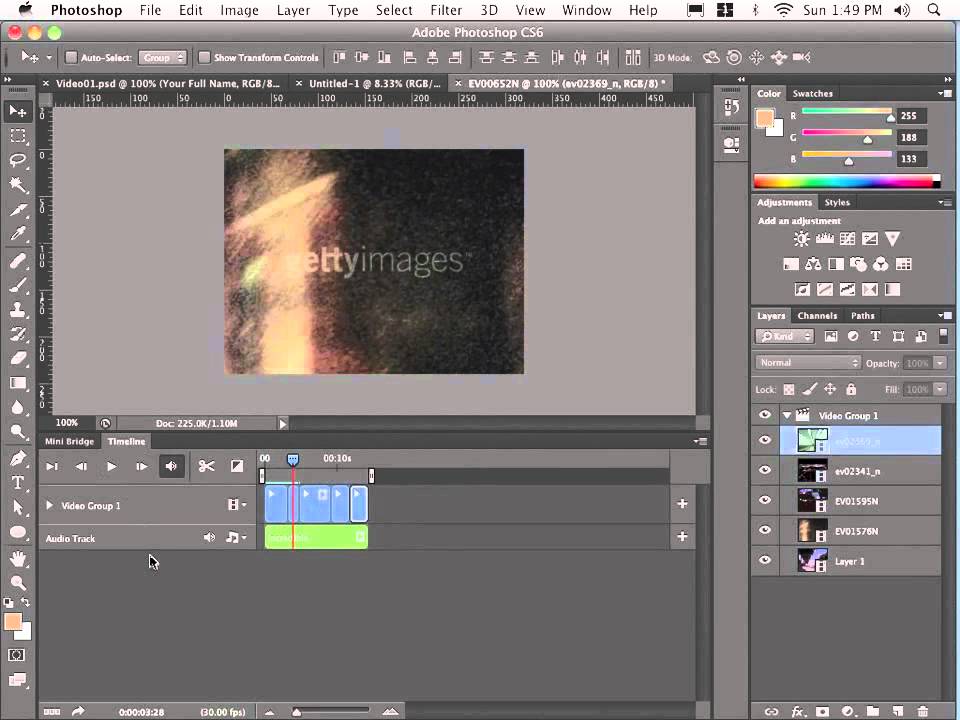Click the link layers icon

[771, 711]
